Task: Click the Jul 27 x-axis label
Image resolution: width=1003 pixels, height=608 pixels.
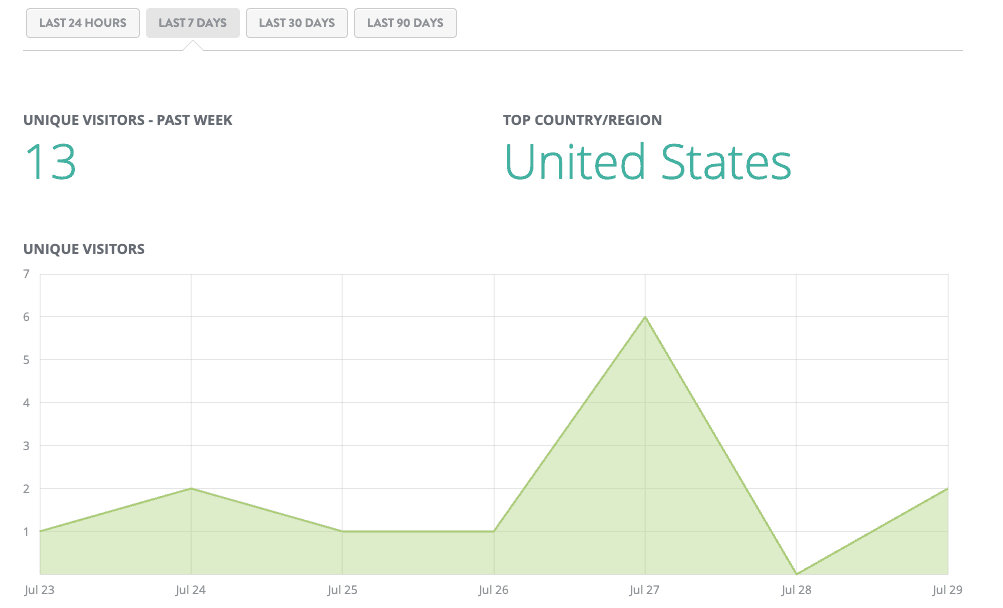Action: point(646,591)
